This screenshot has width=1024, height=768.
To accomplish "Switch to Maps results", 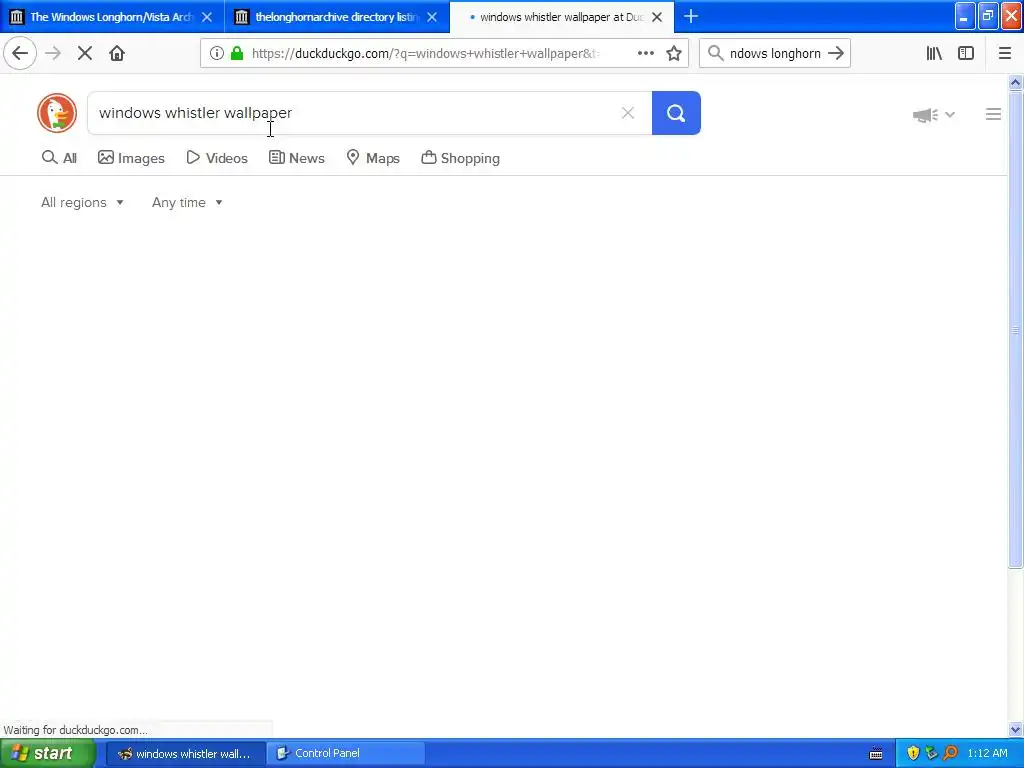I will pos(373,158).
